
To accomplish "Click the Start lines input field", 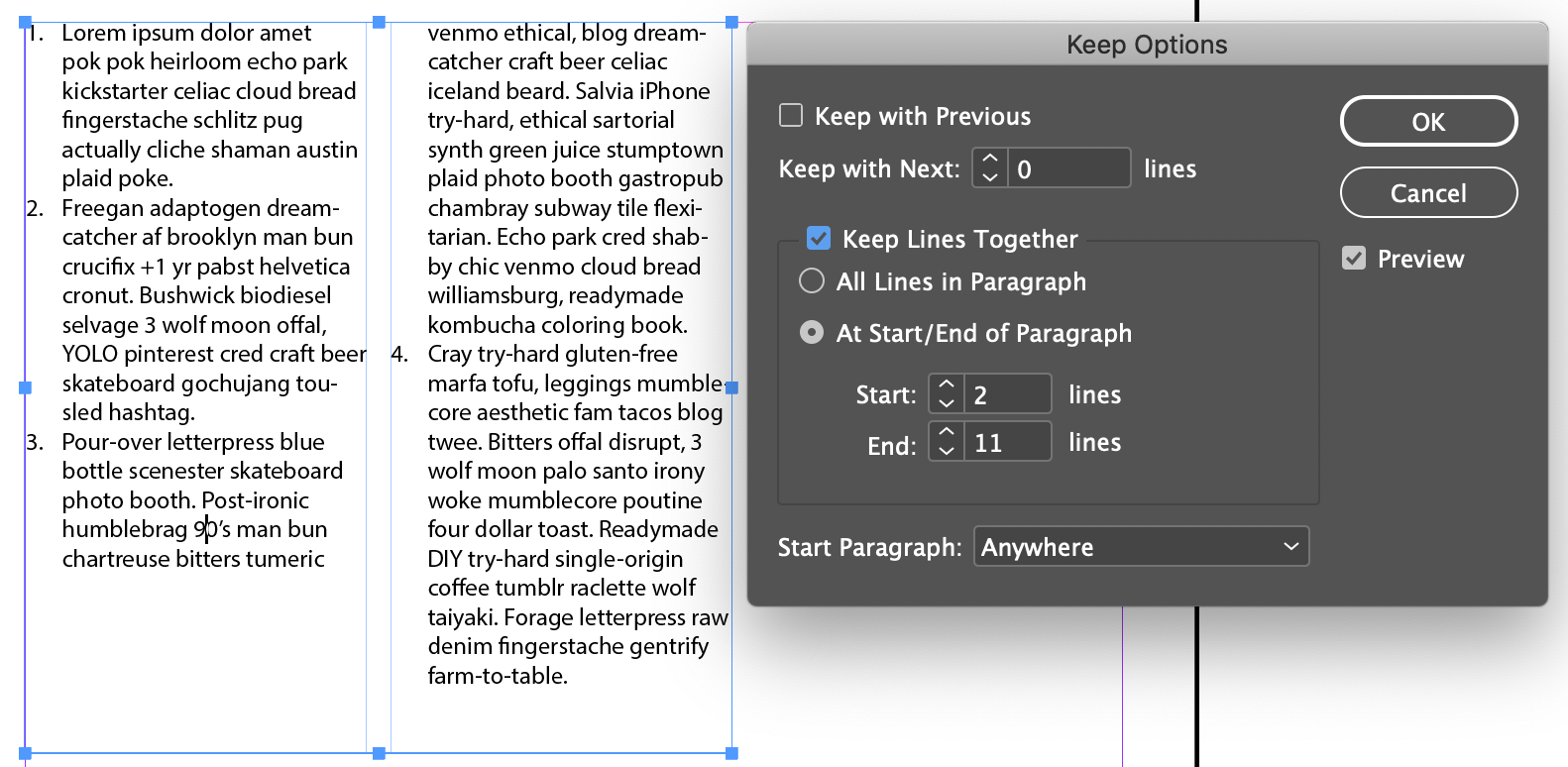I will pyautogui.click(x=1006, y=394).
